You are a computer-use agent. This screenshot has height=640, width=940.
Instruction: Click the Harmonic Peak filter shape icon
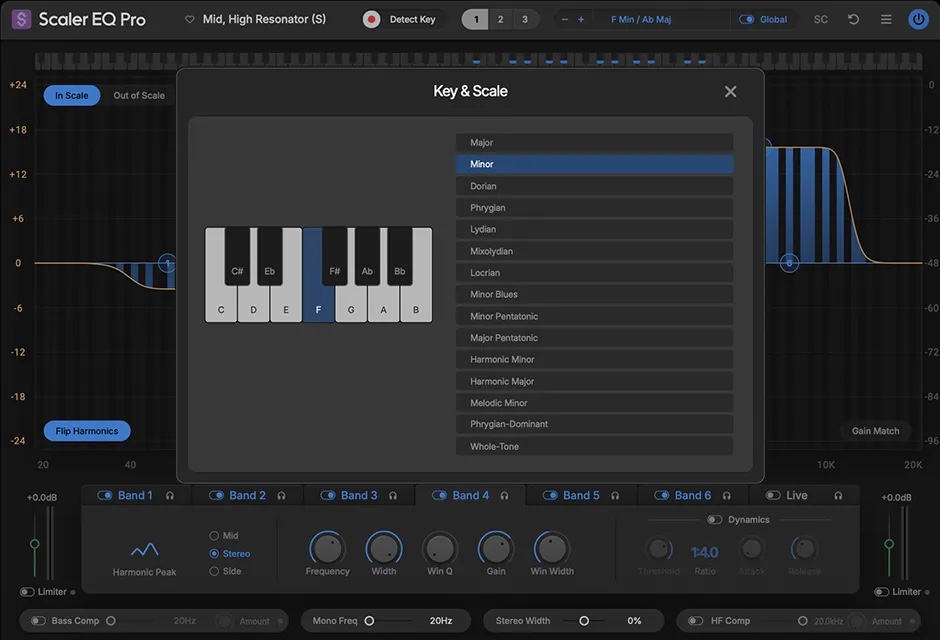click(x=144, y=549)
